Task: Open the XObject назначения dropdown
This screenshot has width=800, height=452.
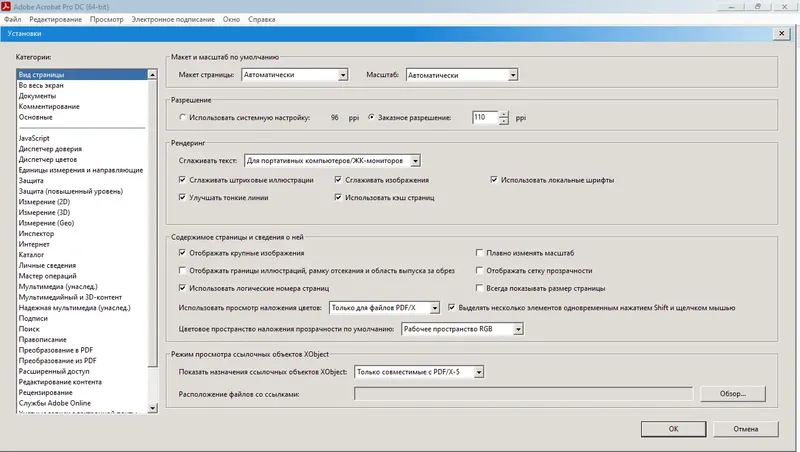Action: [x=419, y=372]
